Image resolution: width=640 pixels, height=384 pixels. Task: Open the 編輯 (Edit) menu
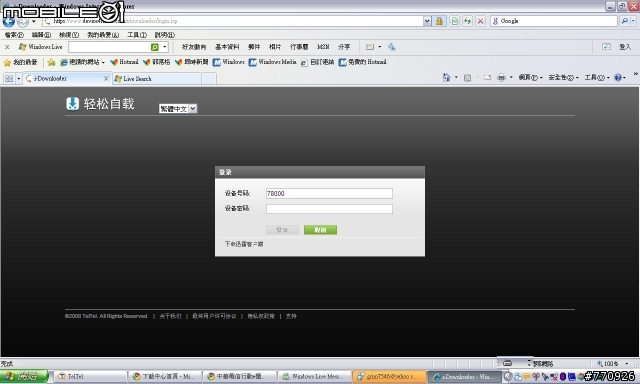point(41,35)
